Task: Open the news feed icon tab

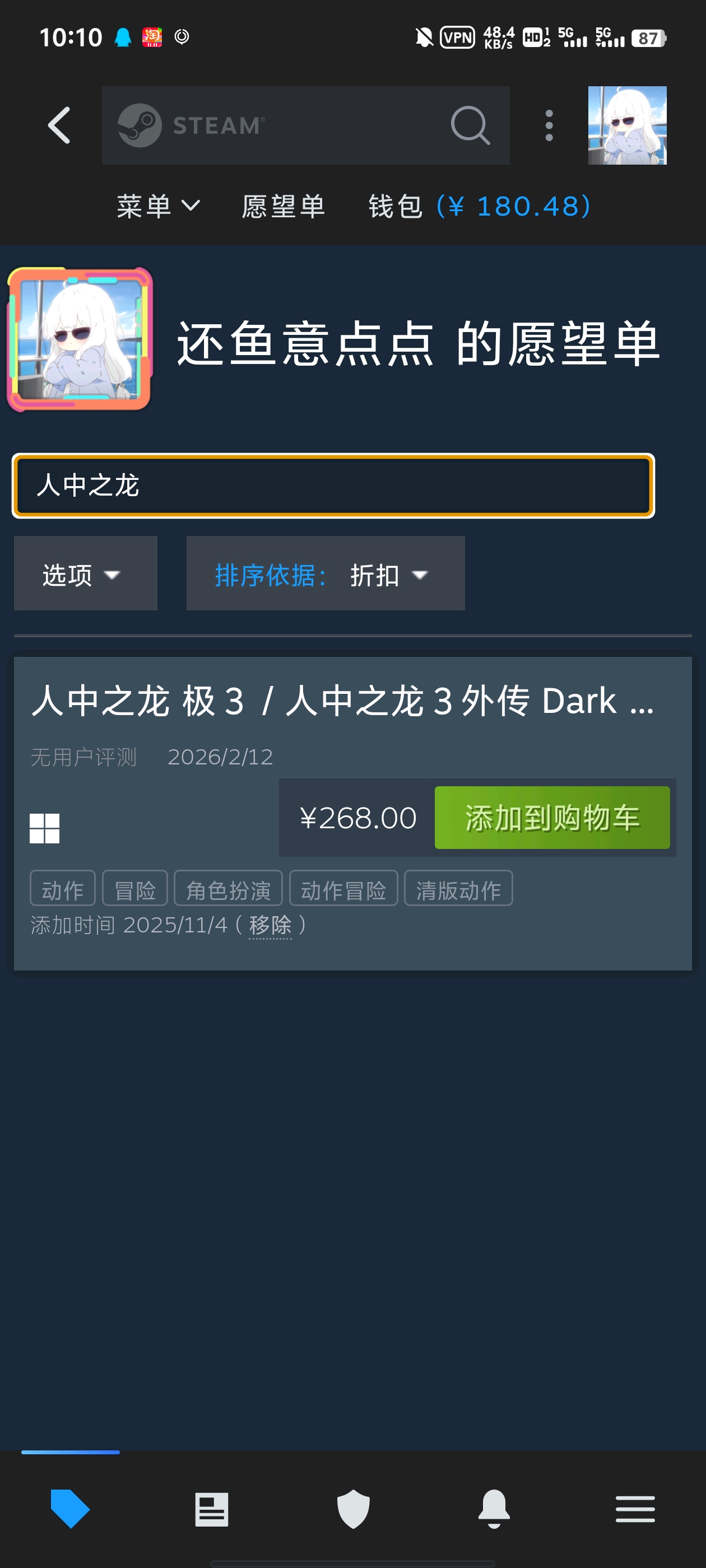Action: tap(211, 1508)
